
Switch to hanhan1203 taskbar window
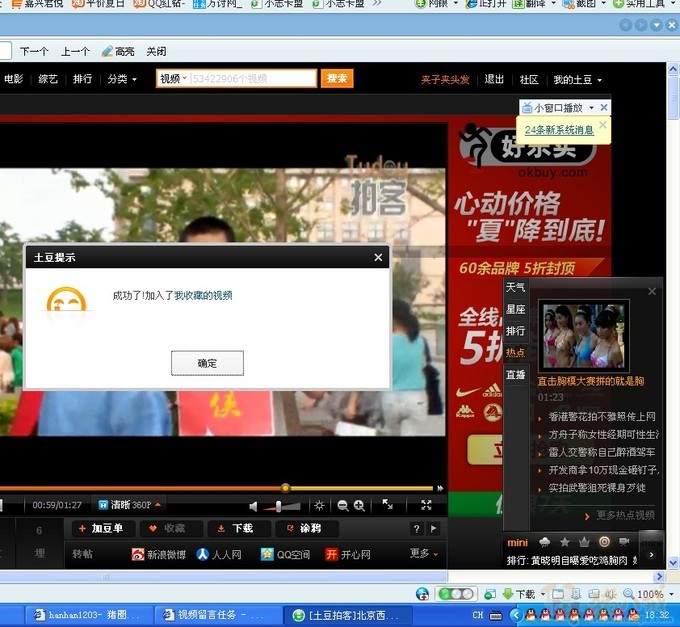tap(89, 615)
